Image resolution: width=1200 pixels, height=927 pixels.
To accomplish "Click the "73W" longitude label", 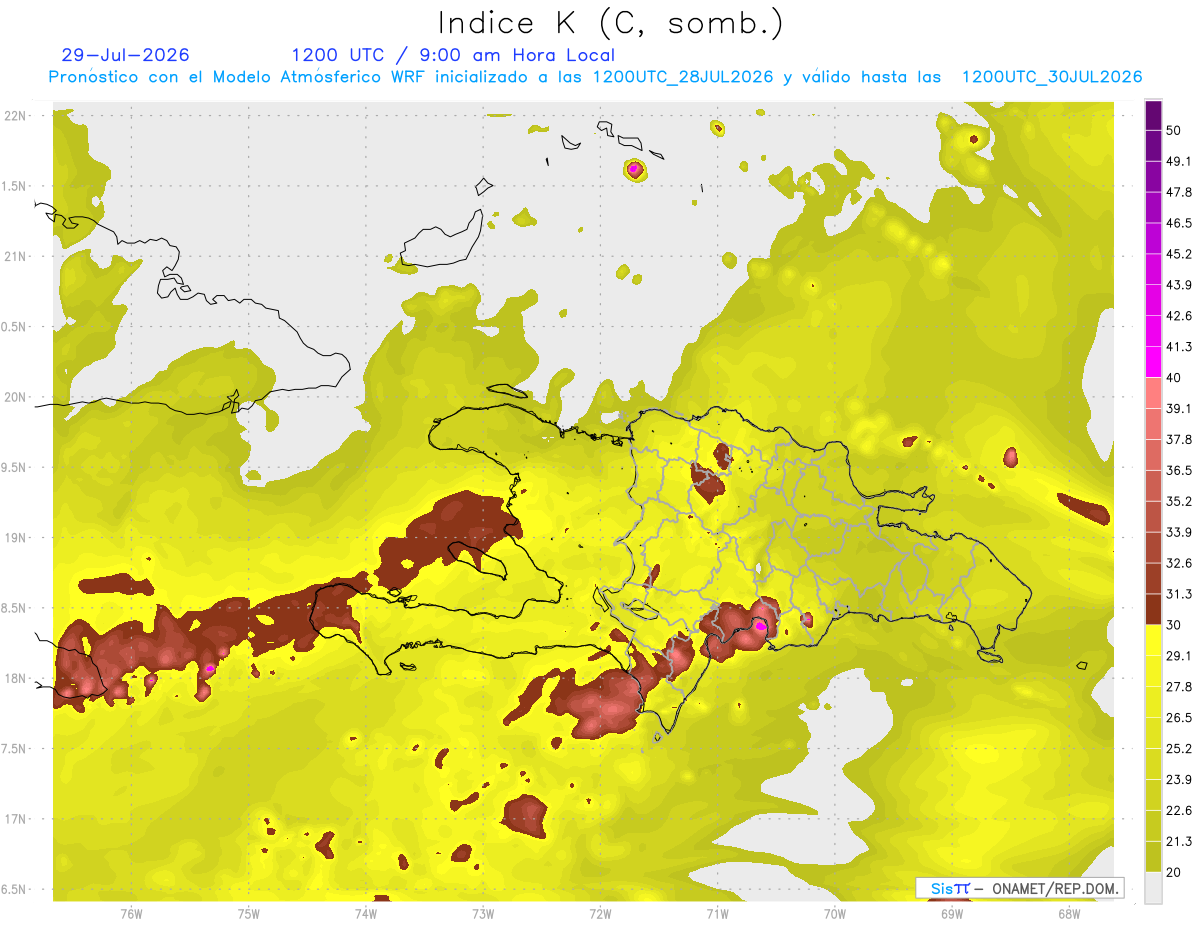I will point(483,913).
